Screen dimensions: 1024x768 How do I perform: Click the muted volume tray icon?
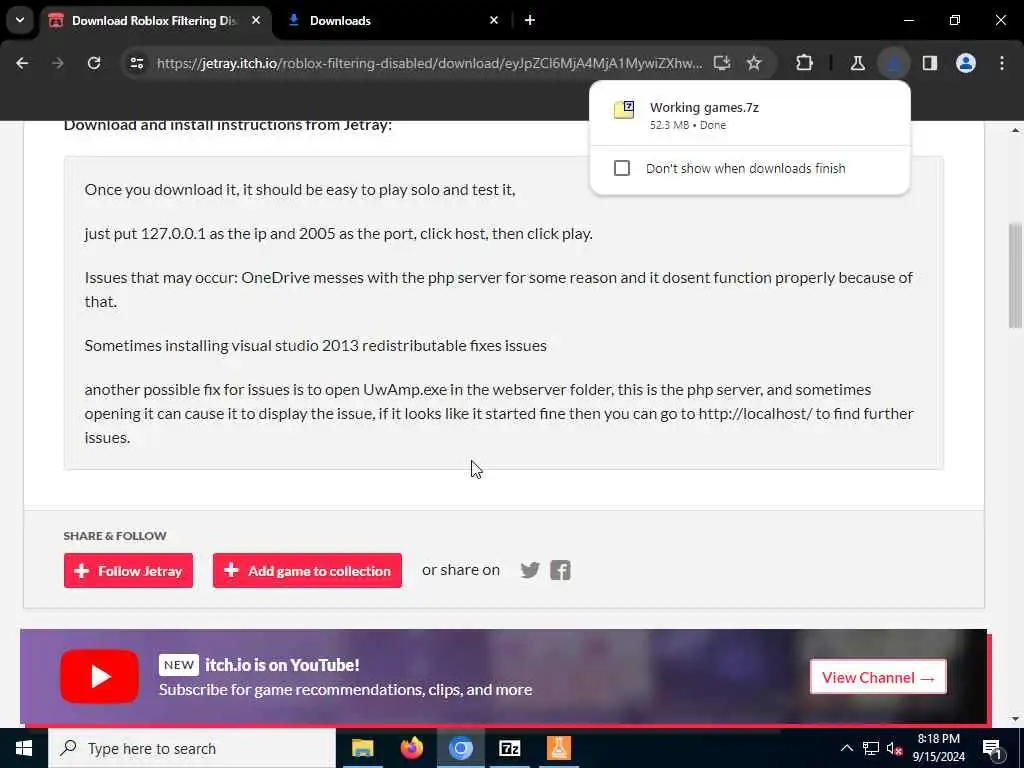pos(894,748)
